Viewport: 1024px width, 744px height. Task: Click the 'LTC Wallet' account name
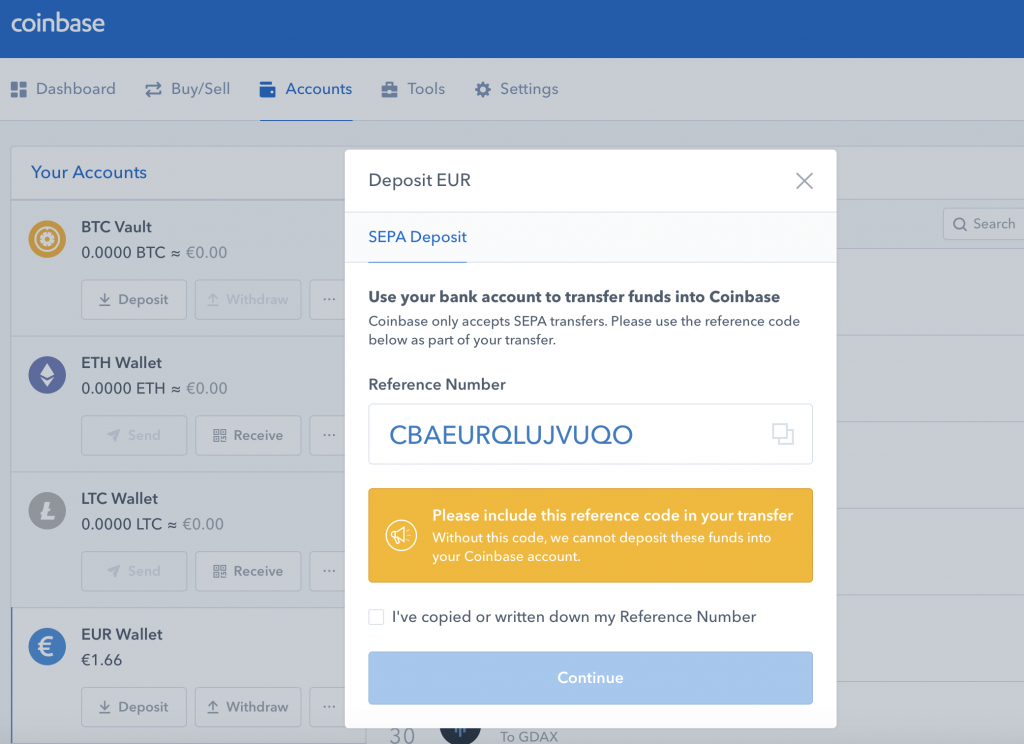click(120, 498)
